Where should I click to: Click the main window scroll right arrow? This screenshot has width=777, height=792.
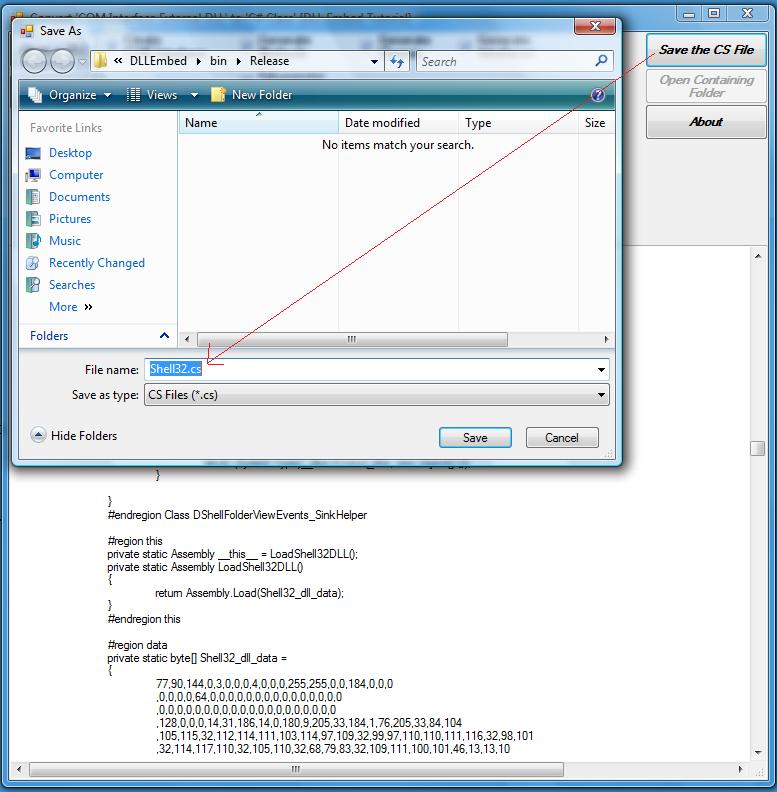[740, 769]
